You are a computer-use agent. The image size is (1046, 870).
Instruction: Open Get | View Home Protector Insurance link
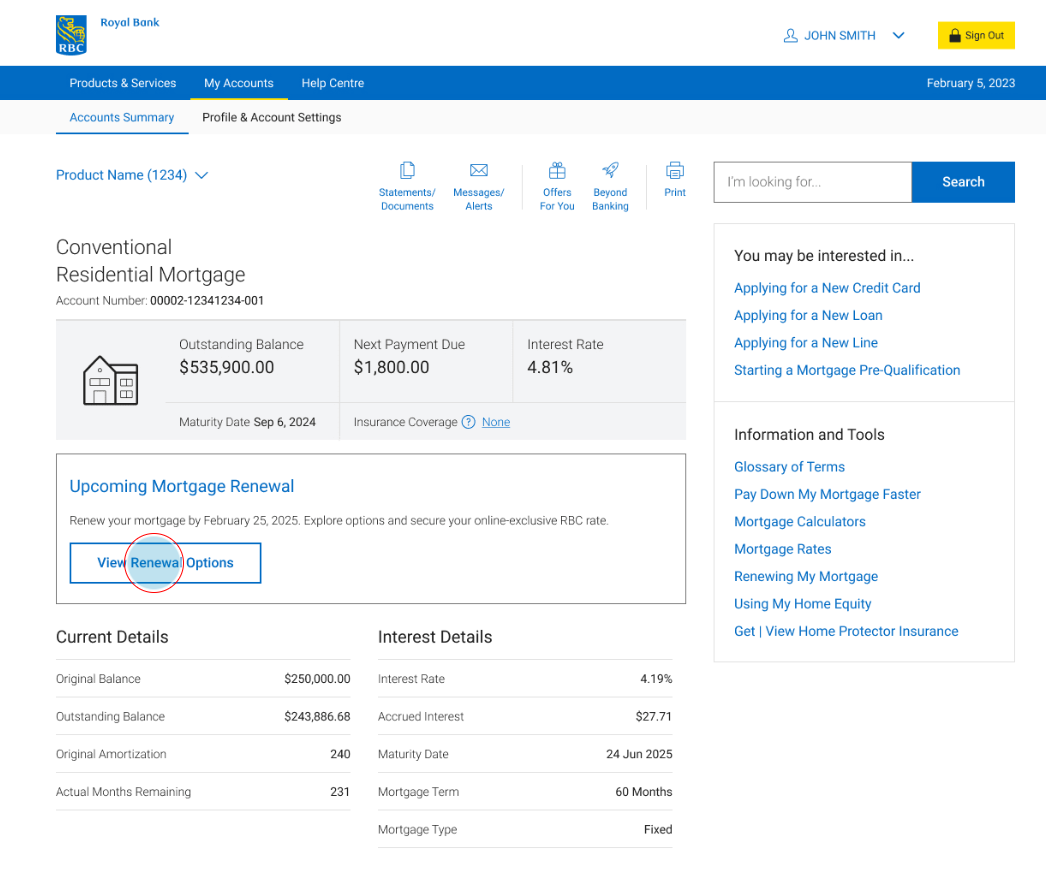click(x=846, y=630)
